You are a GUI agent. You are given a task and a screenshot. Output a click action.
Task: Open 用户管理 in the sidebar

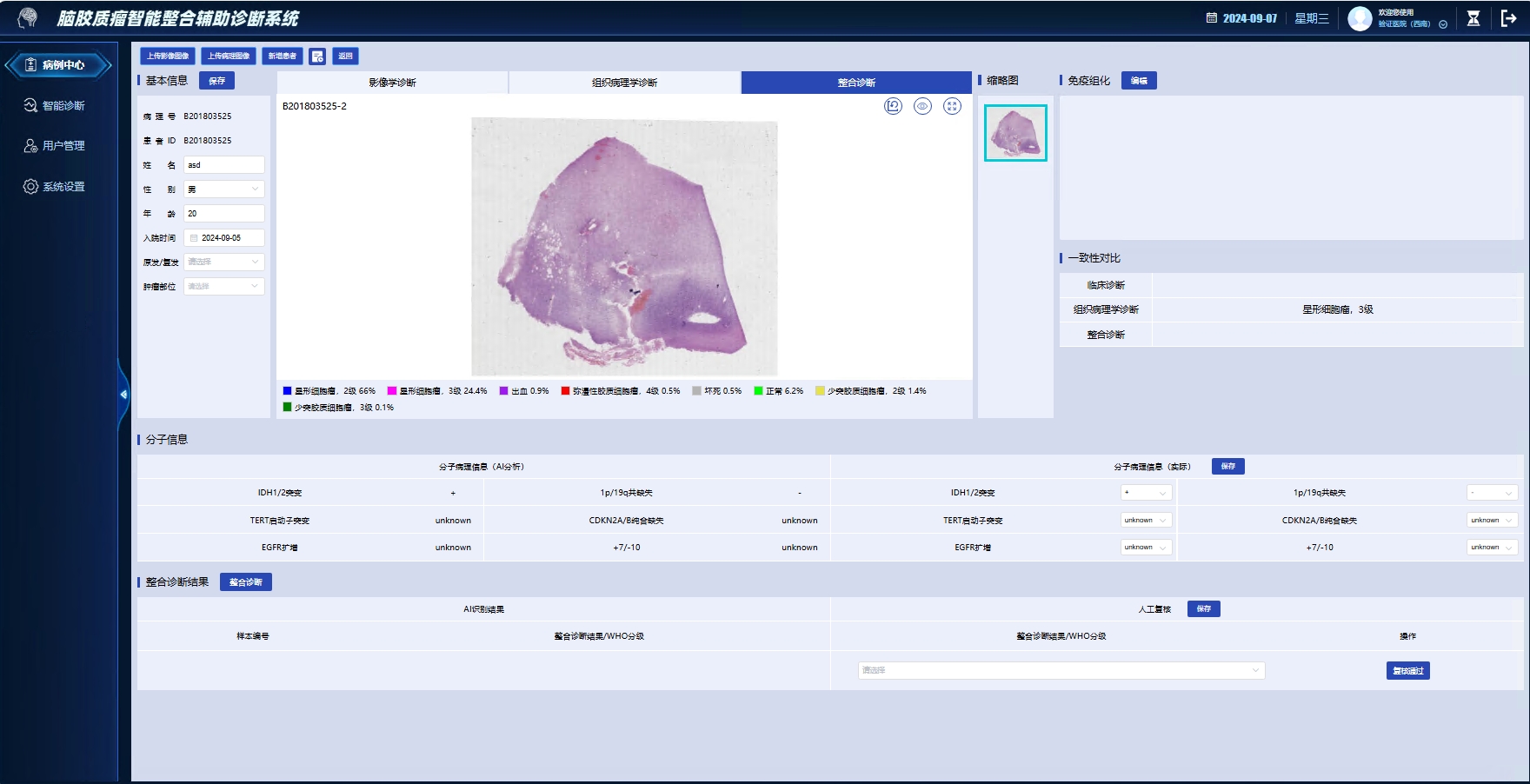54,145
